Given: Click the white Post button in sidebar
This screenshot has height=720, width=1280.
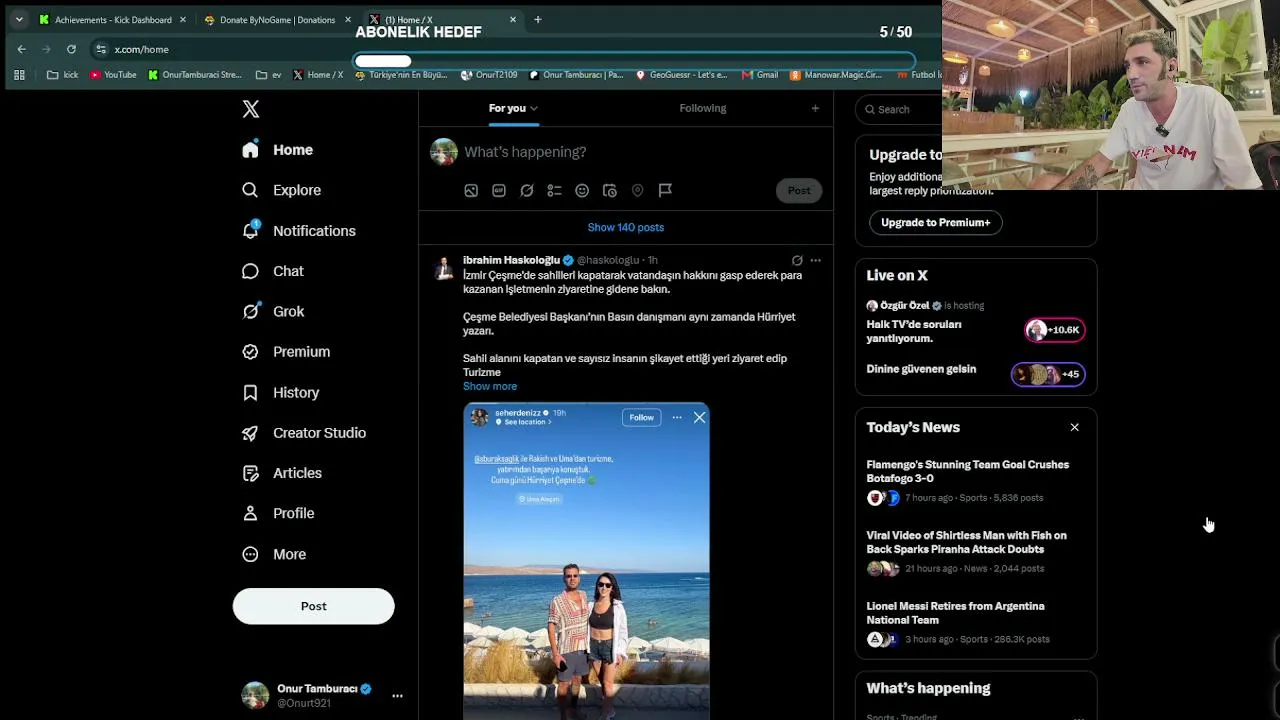Looking at the screenshot, I should coord(314,606).
